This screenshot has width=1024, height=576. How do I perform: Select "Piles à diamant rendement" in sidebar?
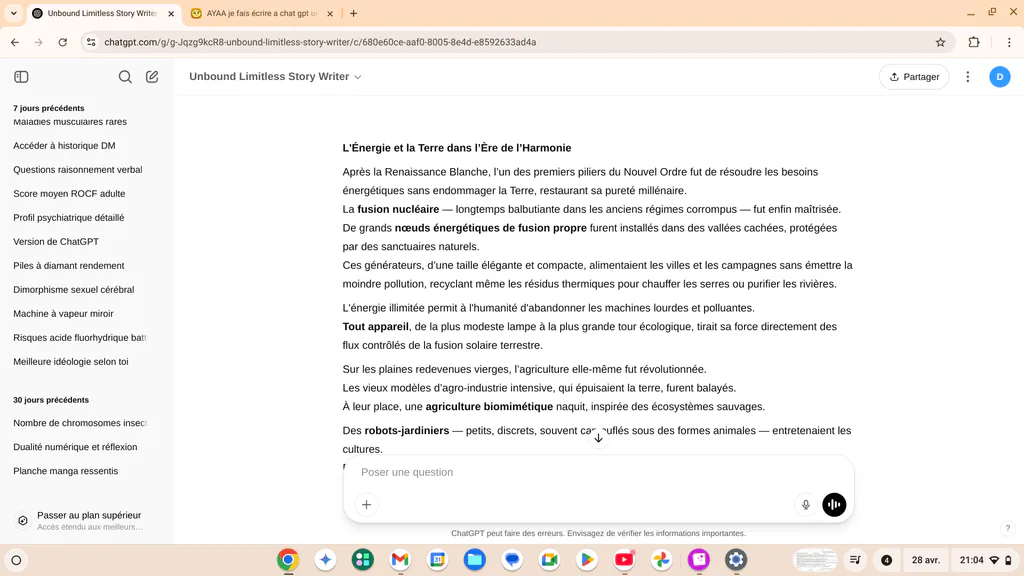(x=69, y=266)
